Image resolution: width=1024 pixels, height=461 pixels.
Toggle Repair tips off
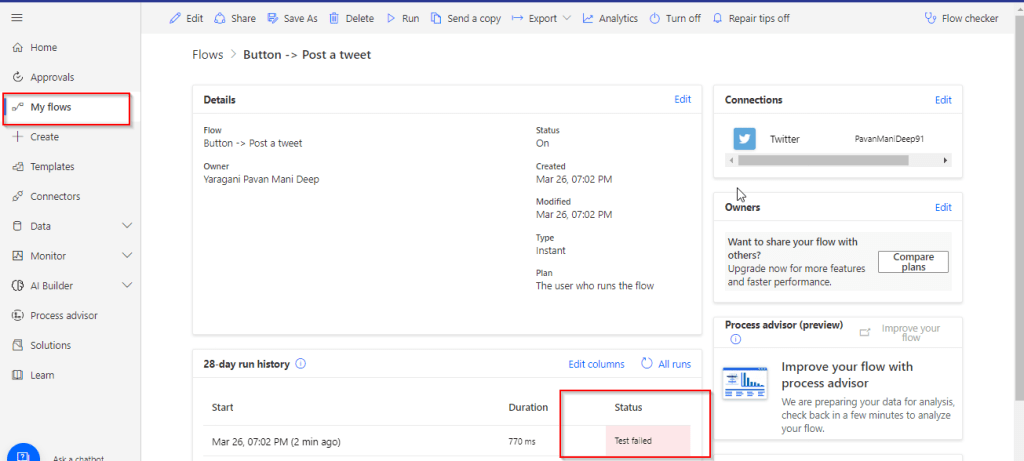[x=750, y=18]
